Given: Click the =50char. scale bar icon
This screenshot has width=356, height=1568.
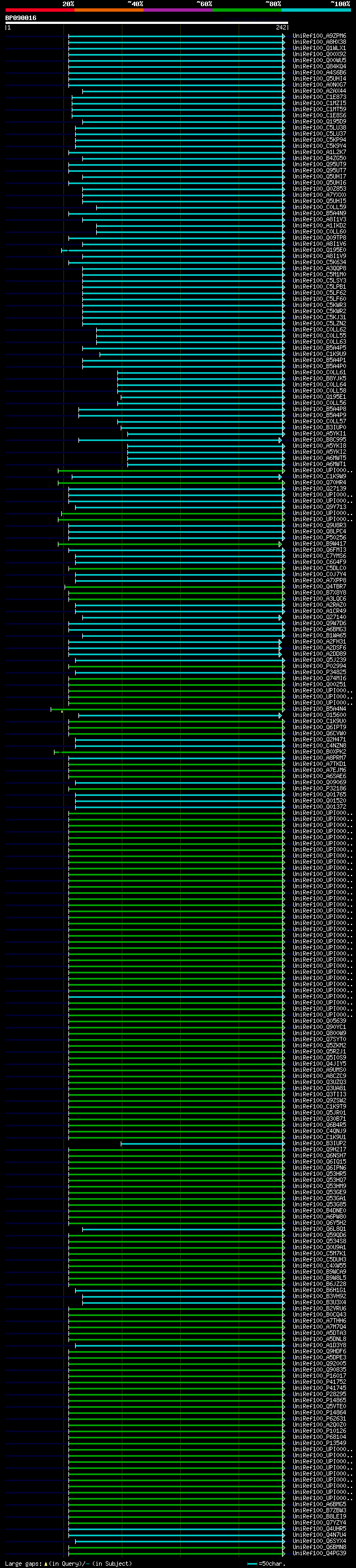Looking at the screenshot, I should click(252, 1563).
